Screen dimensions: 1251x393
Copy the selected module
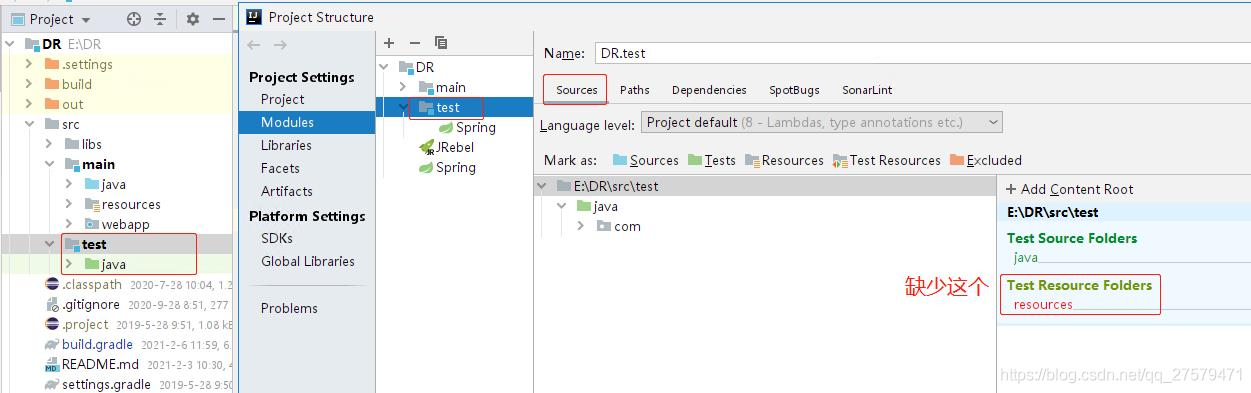click(441, 43)
